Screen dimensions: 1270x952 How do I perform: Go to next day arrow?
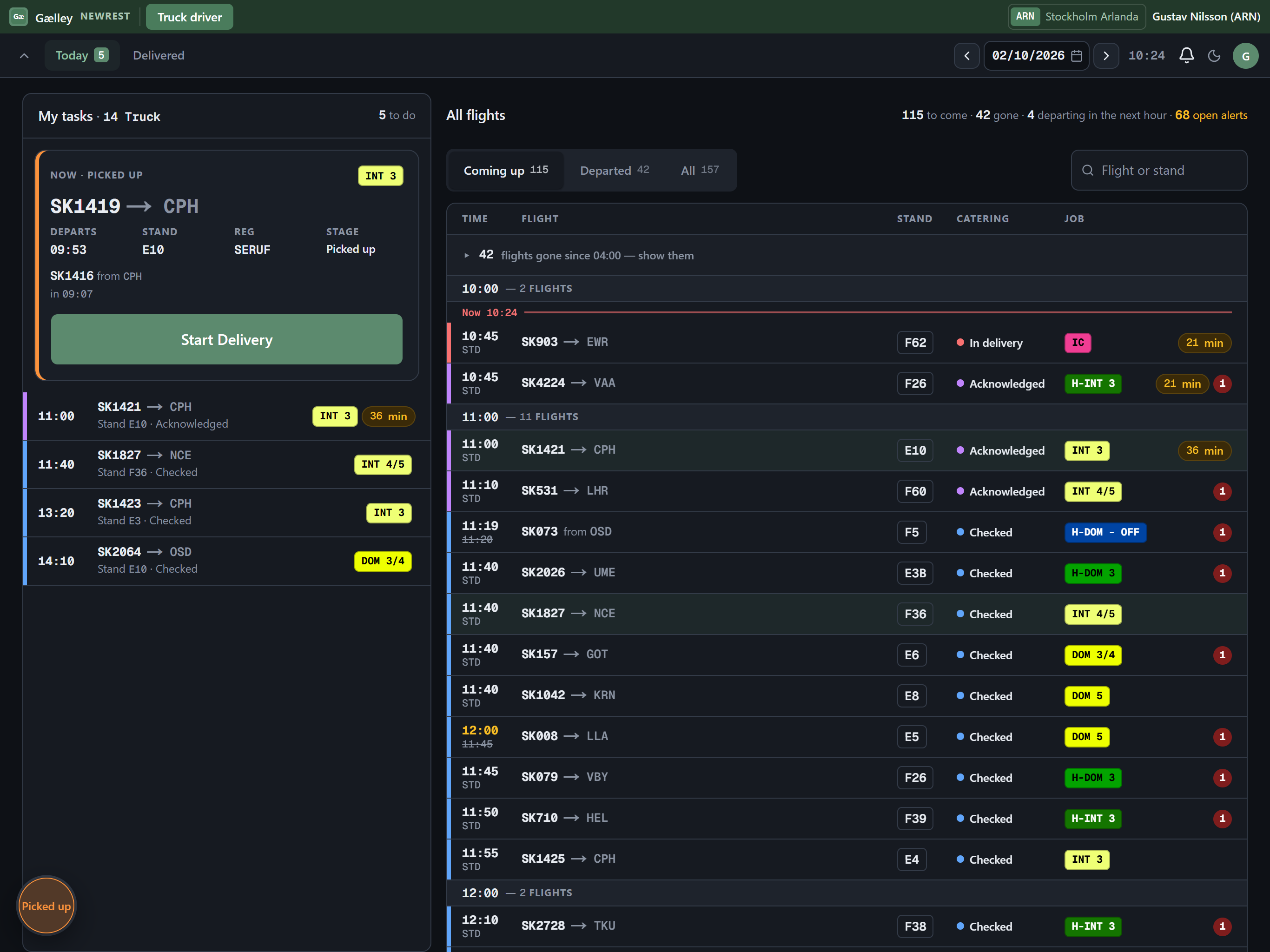[1106, 56]
